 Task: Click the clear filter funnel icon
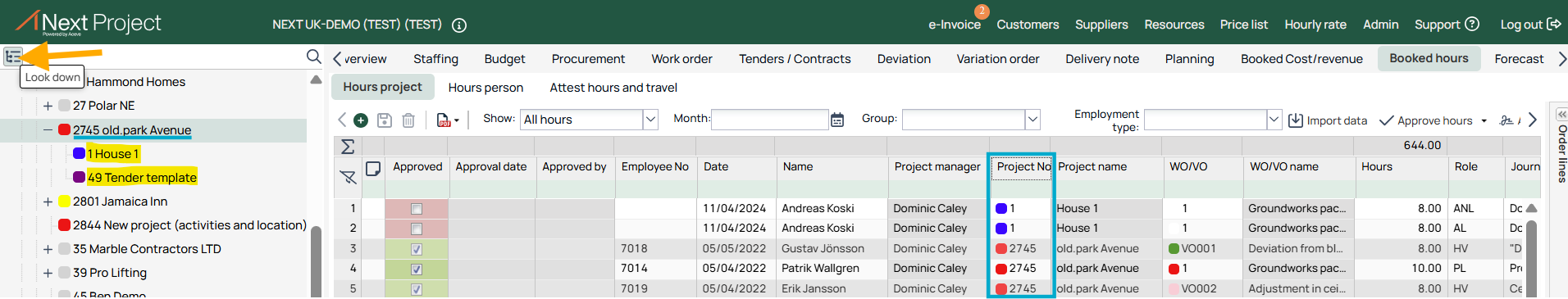point(348,176)
